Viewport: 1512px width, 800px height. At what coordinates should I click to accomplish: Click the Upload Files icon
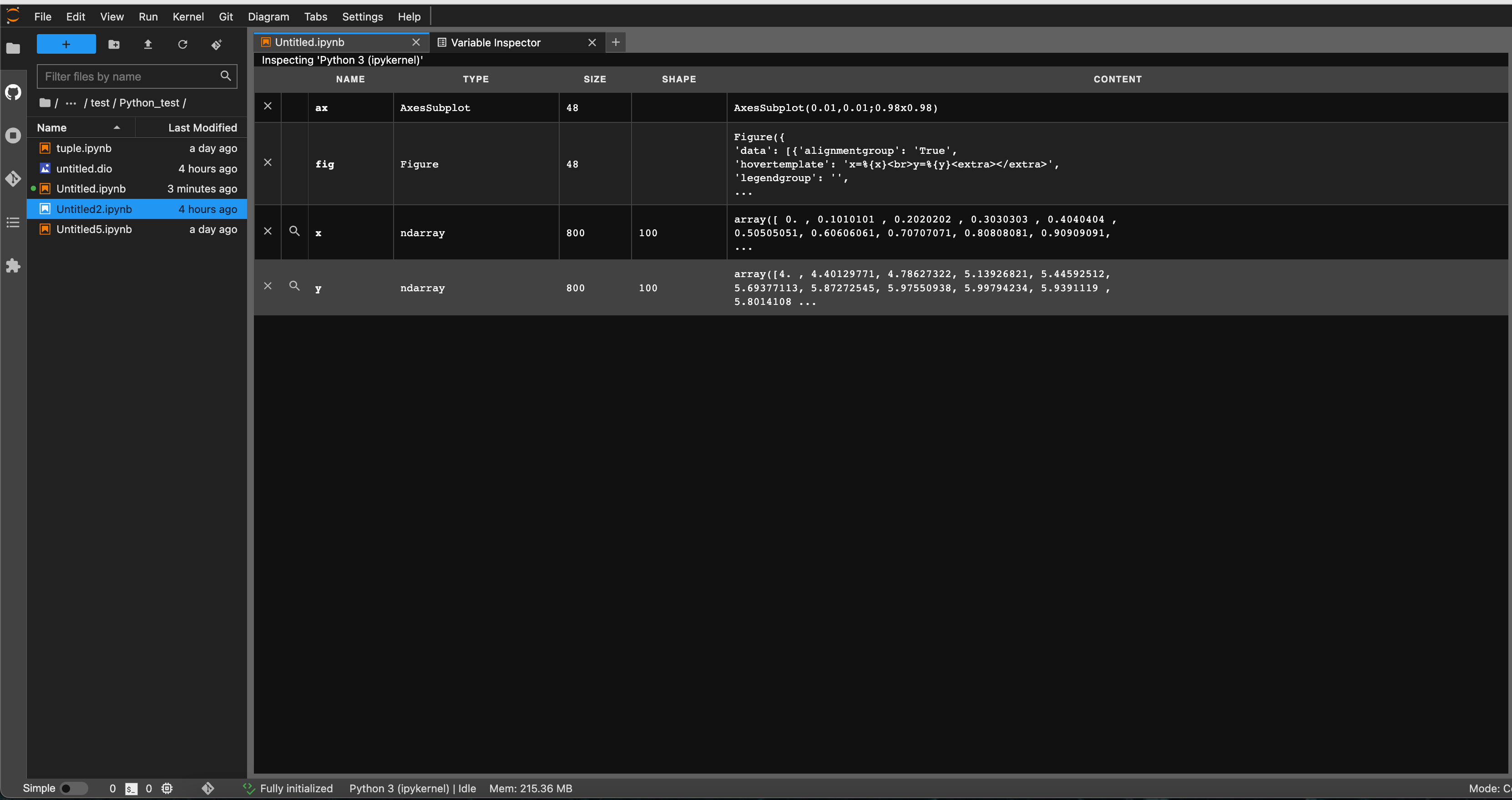coord(148,45)
